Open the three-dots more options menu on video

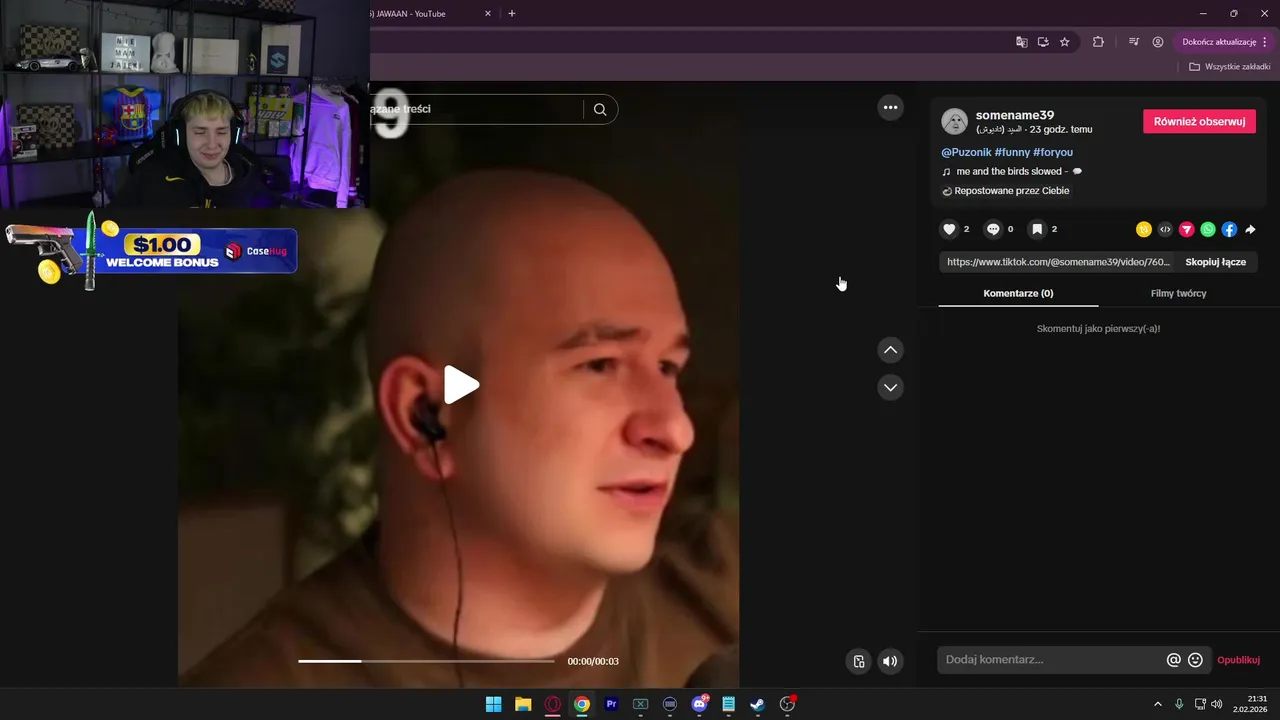pos(890,107)
